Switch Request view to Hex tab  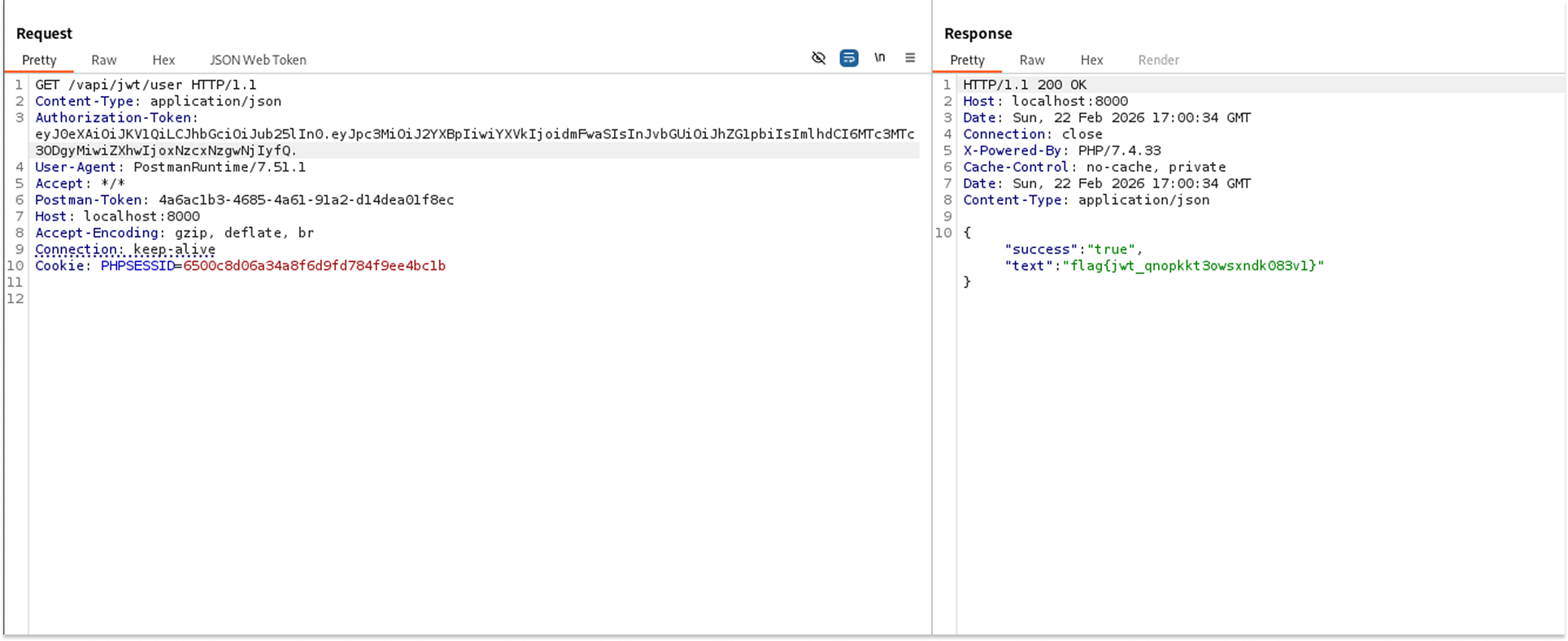[163, 60]
